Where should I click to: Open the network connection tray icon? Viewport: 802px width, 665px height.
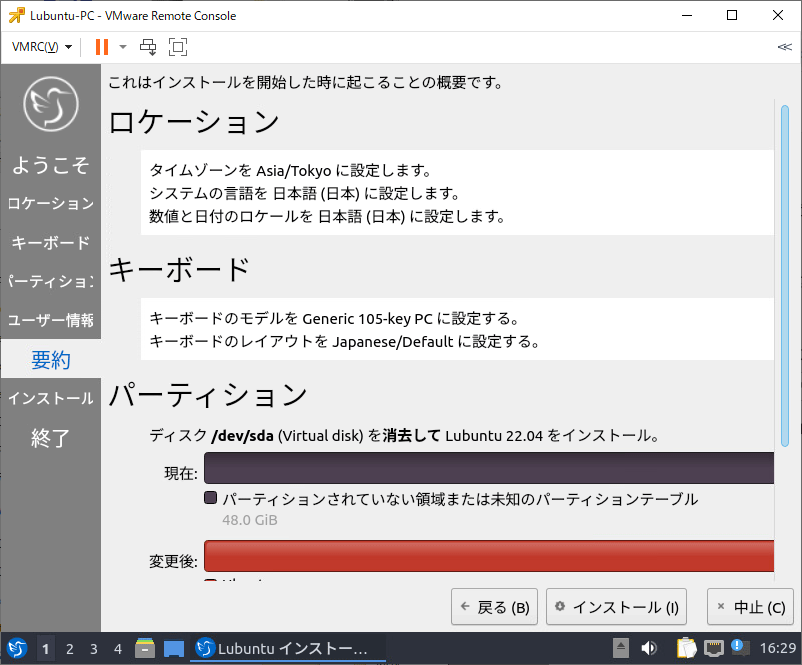click(x=714, y=649)
